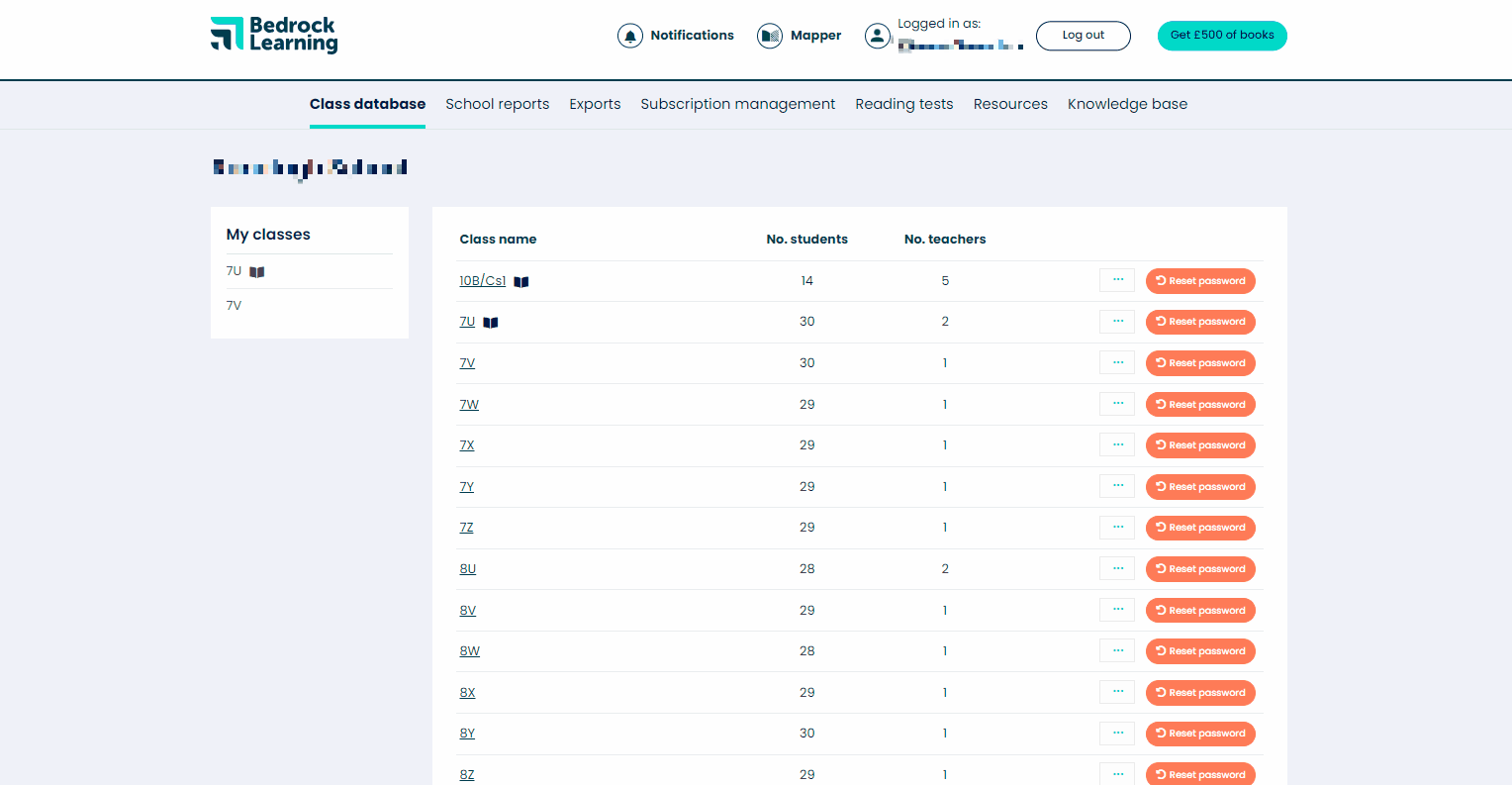The width and height of the screenshot is (1512, 785).
Task: Open class 10B/Cs1 link
Action: pos(483,281)
